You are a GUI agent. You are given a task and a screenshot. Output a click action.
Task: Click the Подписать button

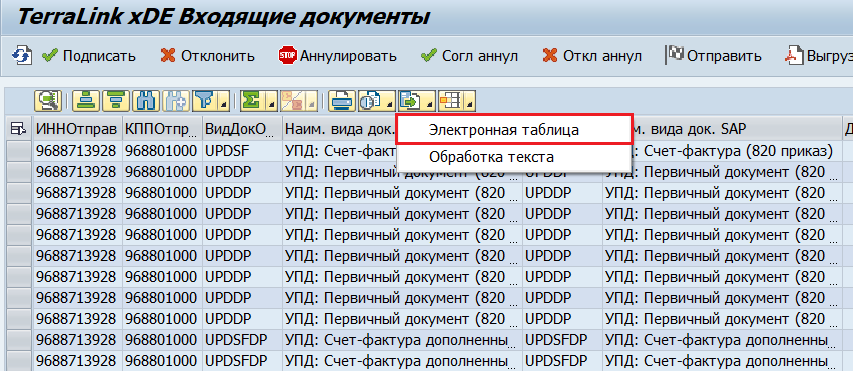click(x=89, y=56)
